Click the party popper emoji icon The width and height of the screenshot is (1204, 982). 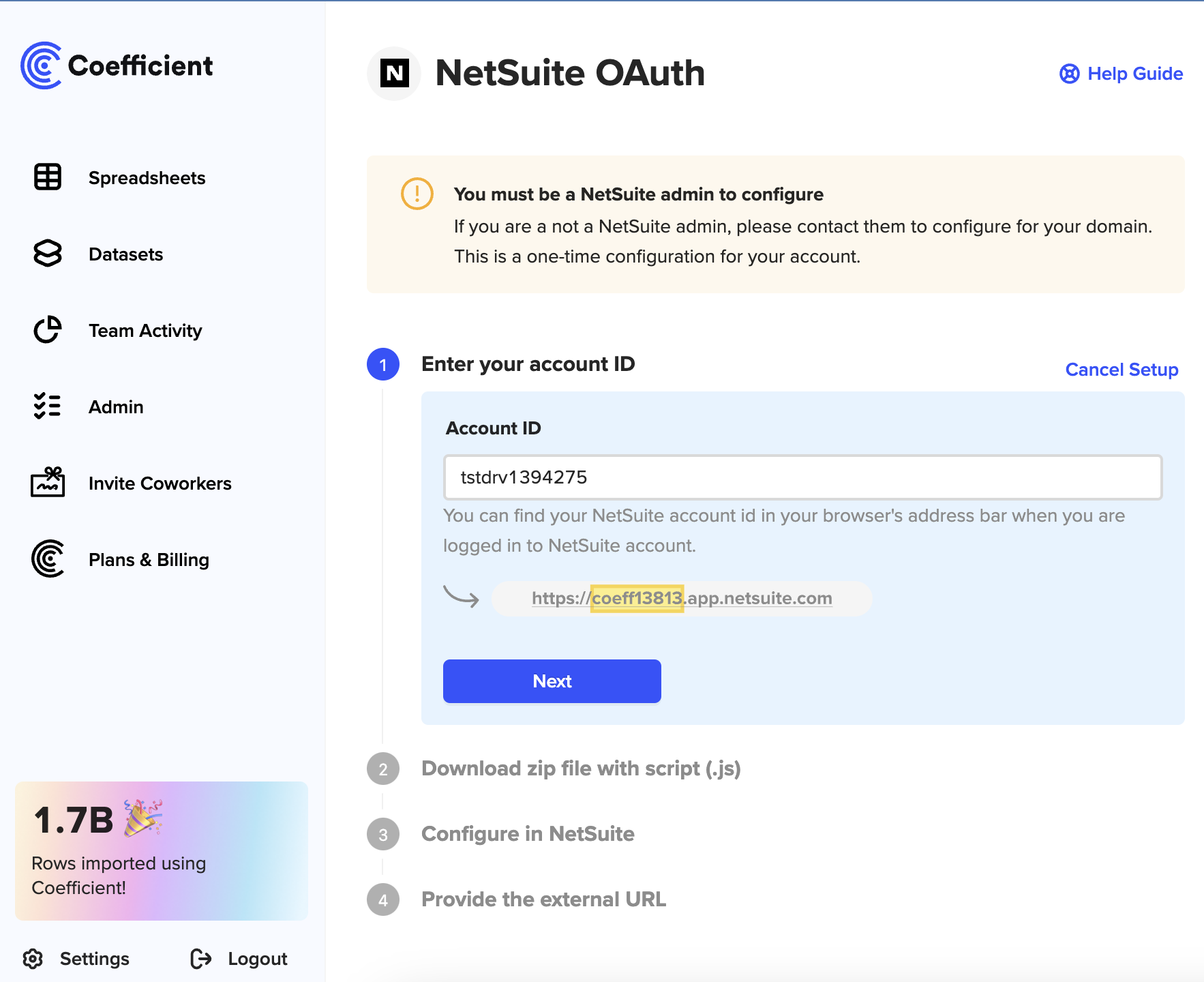(143, 818)
